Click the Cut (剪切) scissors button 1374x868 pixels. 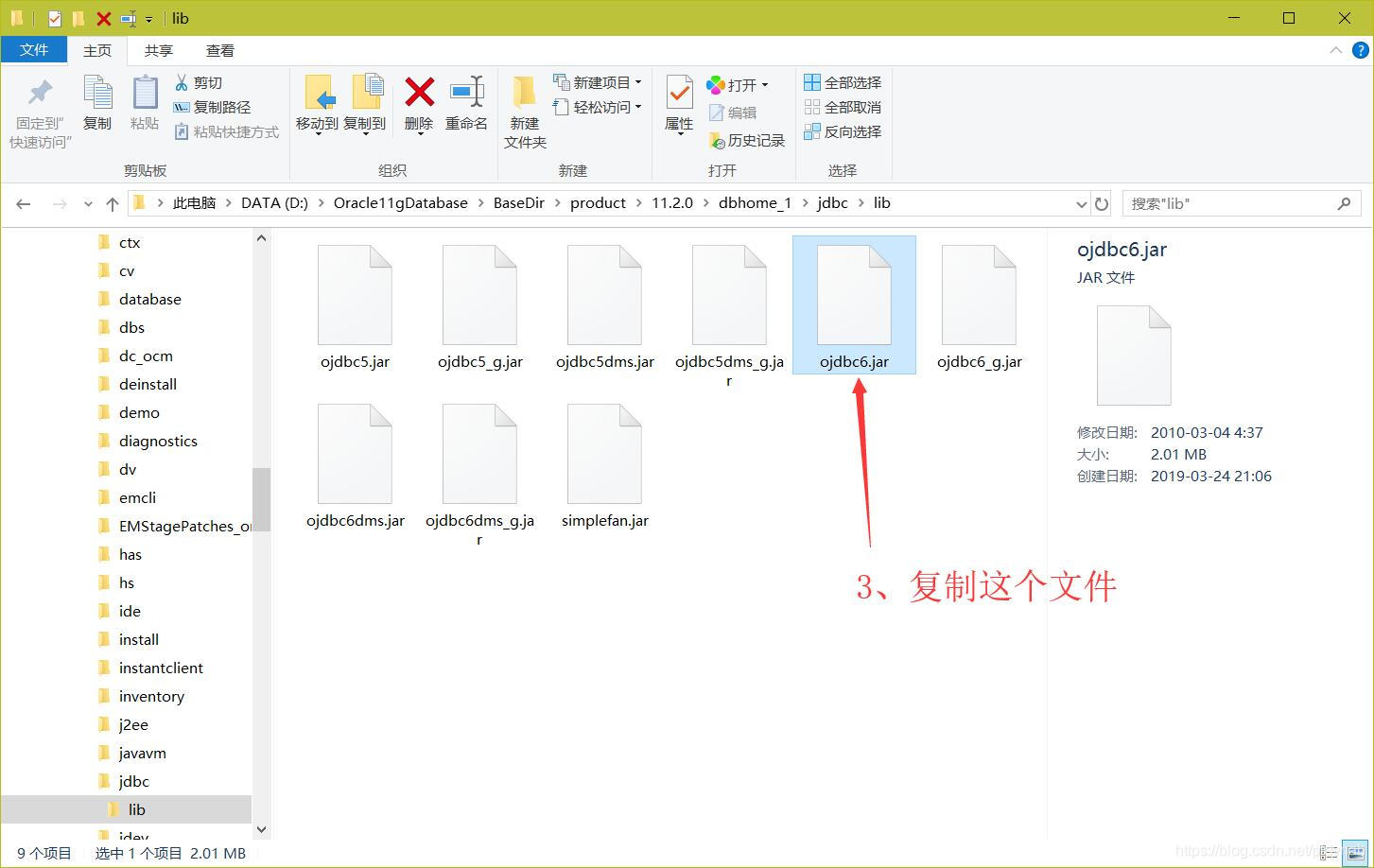tap(199, 82)
